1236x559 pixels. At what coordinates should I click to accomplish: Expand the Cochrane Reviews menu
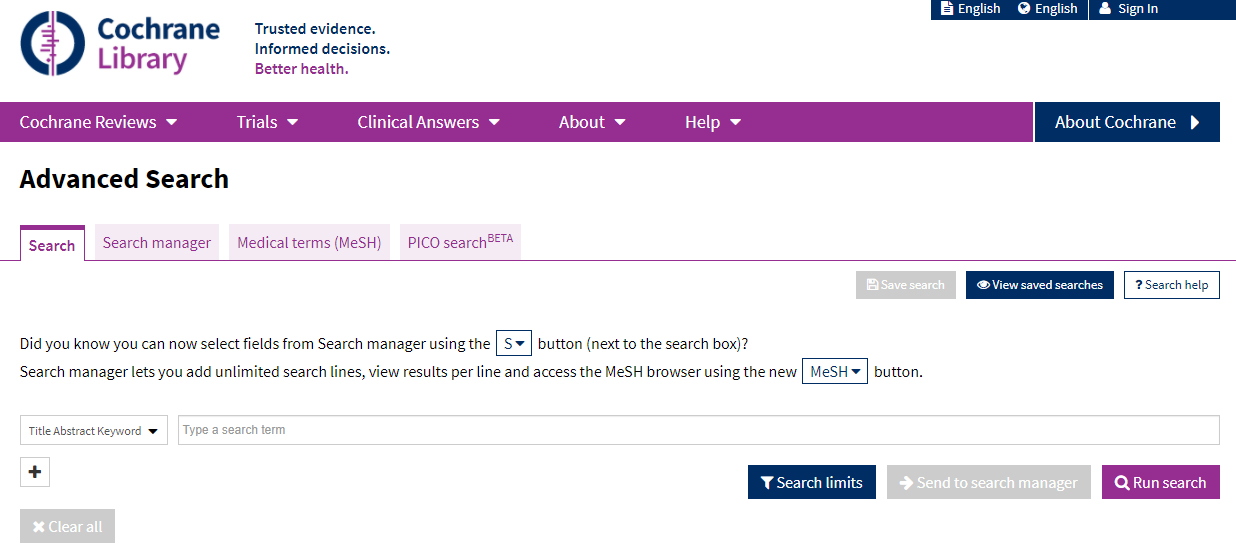(98, 122)
